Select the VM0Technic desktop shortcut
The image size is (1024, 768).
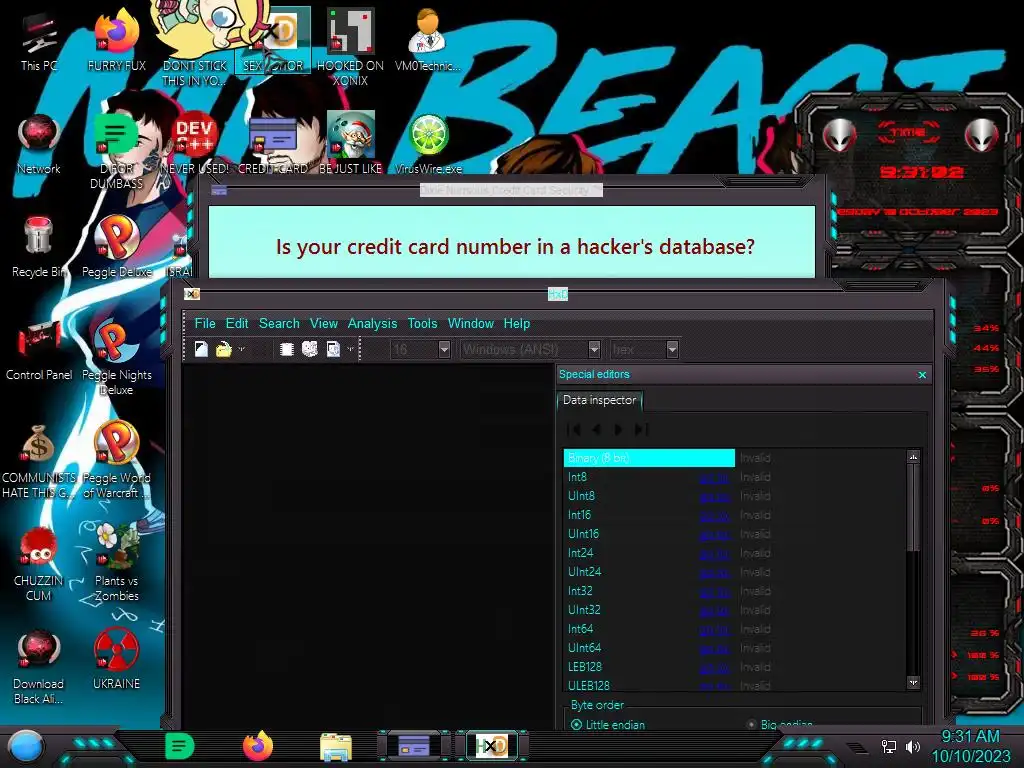[427, 40]
